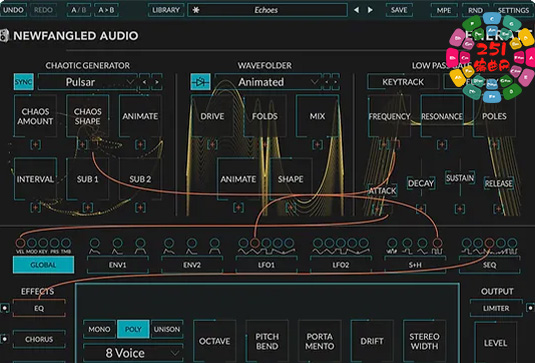Go to previous preset arrow
The image size is (535, 363).
[x=357, y=10]
